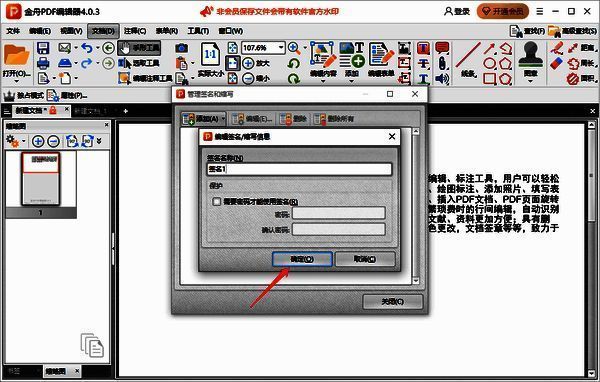This screenshot has height=382, width=600.
Task: Select the red ellipse shape tool
Action: [489, 63]
